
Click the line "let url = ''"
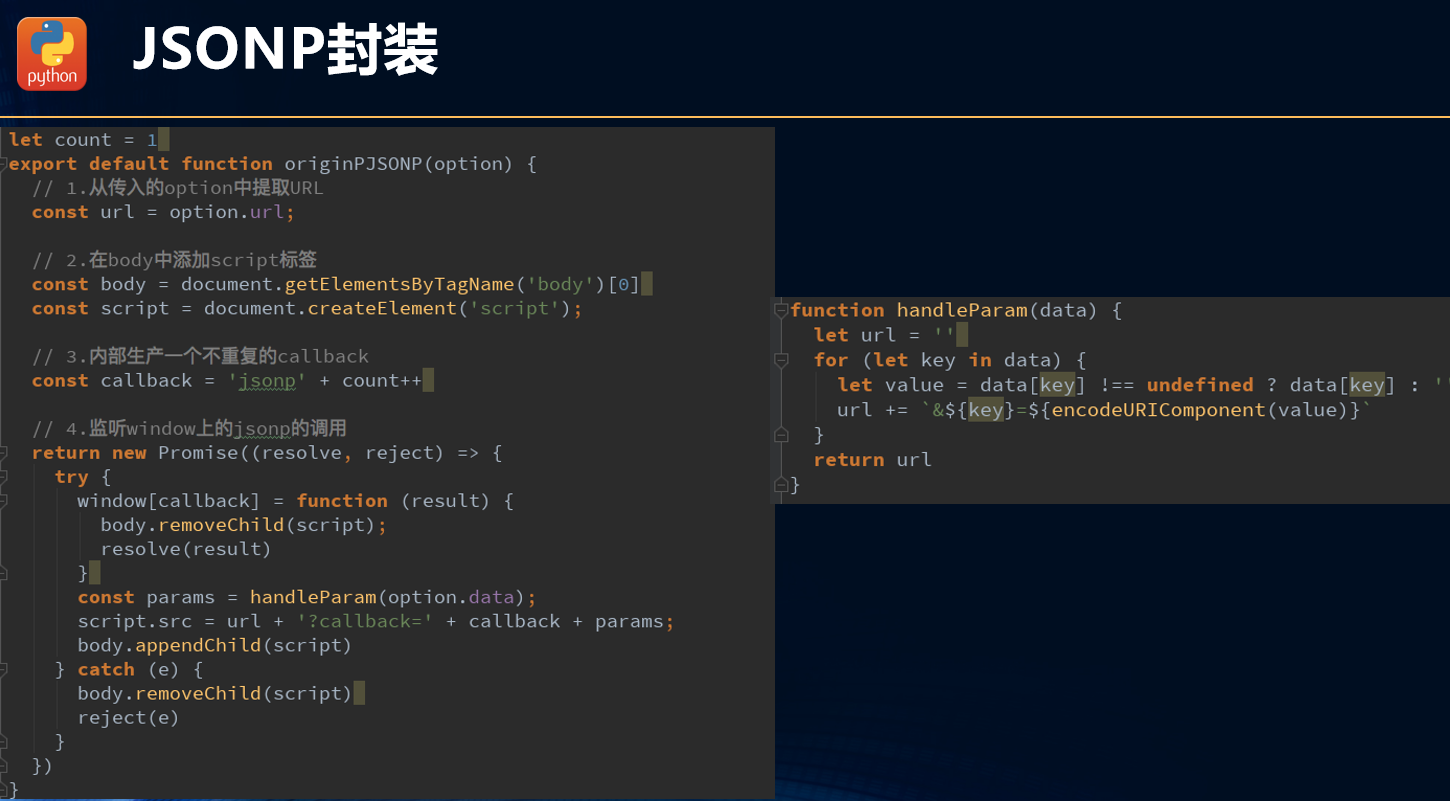pos(884,335)
